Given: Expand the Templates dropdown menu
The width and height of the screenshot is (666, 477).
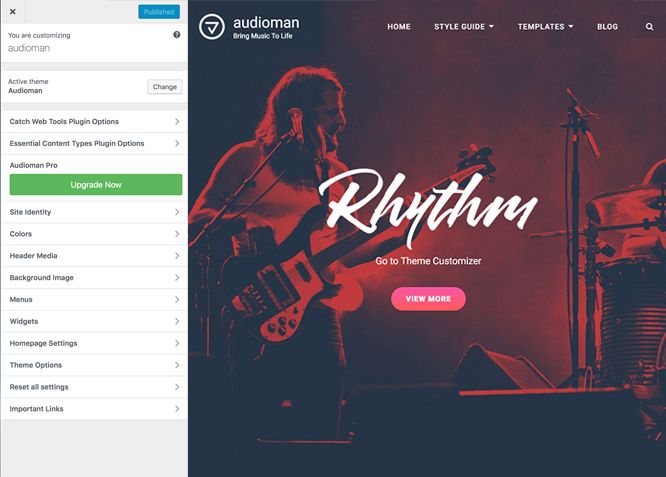Looking at the screenshot, I should [x=545, y=27].
